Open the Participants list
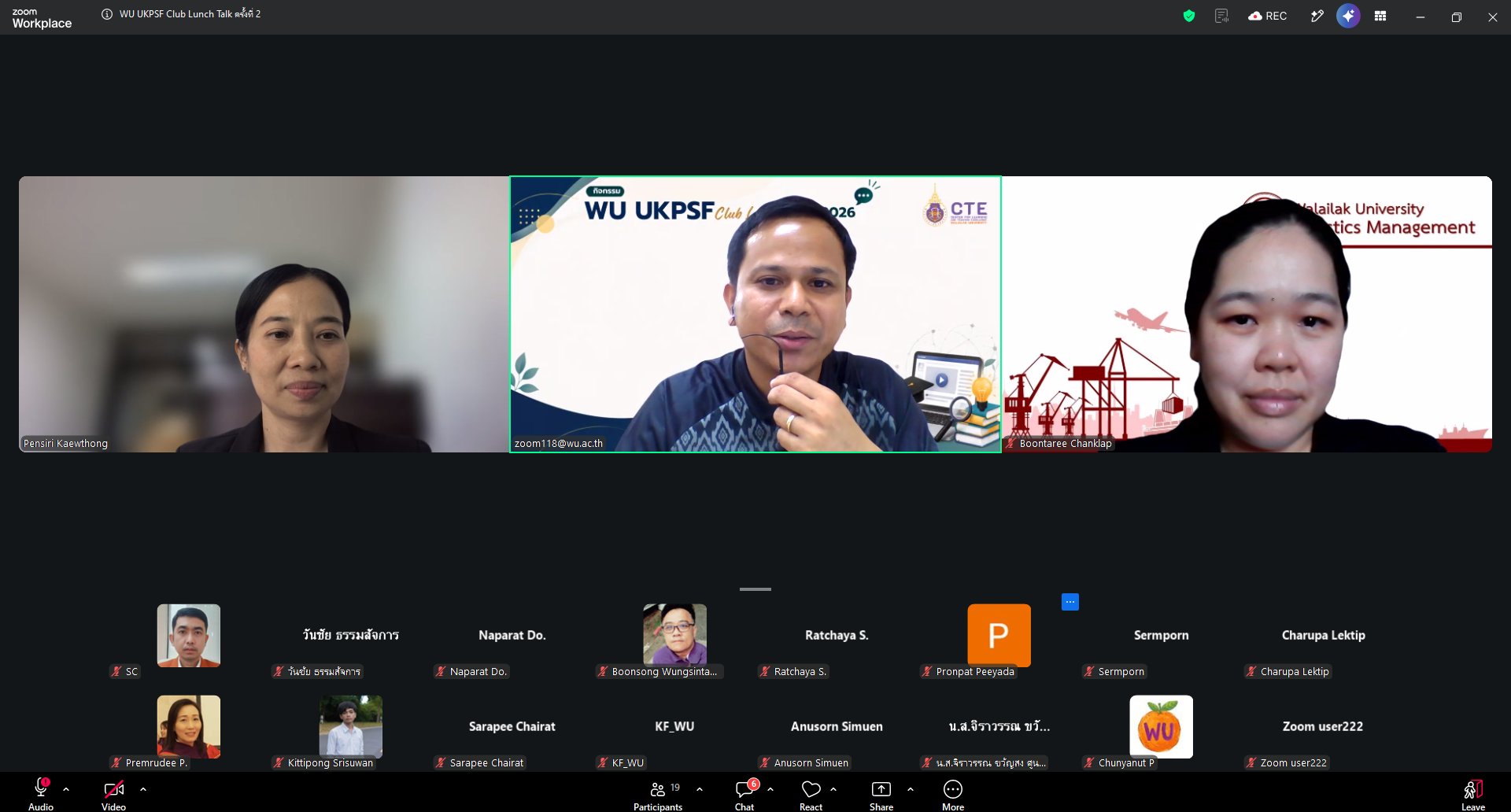Image resolution: width=1511 pixels, height=812 pixels. [658, 795]
